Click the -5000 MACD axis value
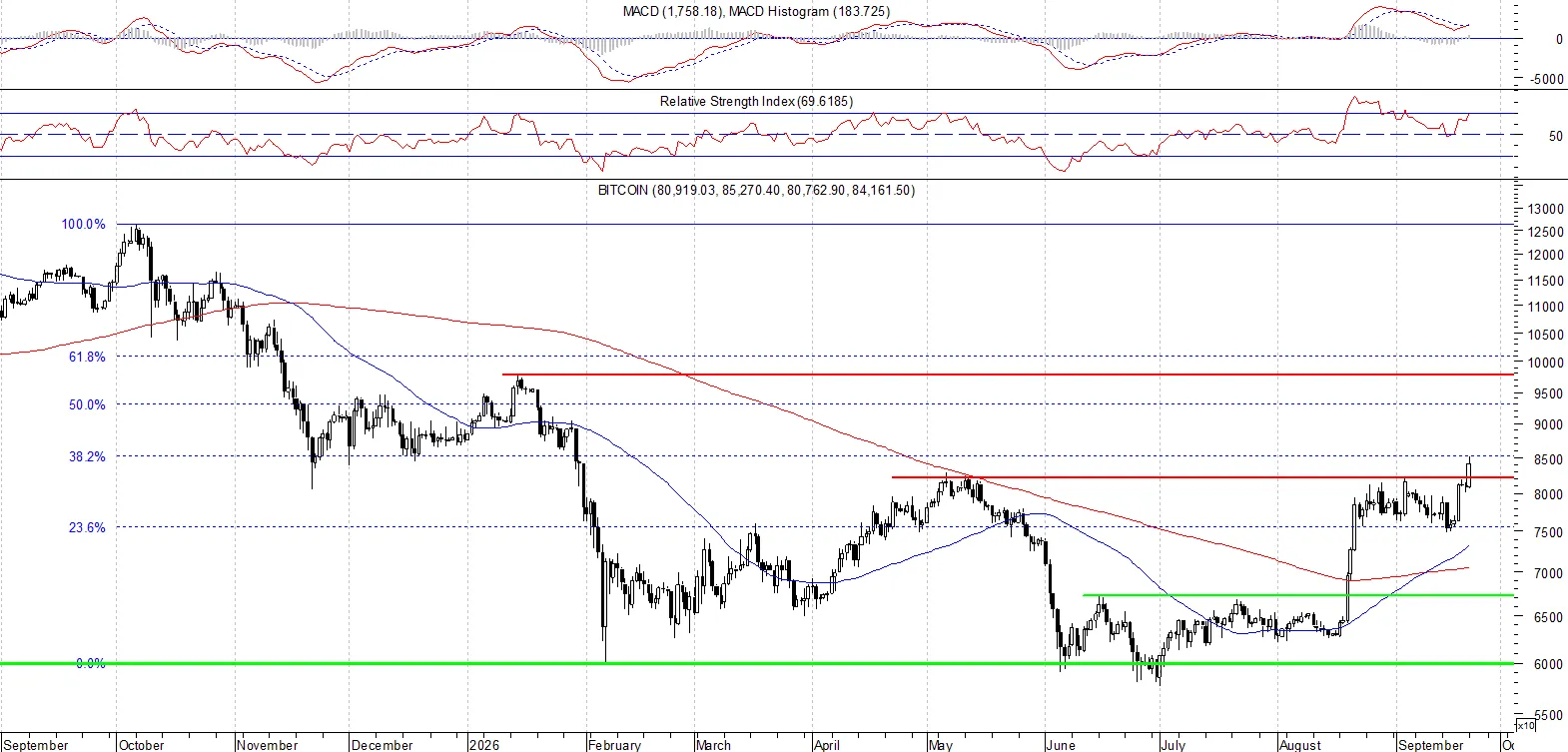Viewport: 1568px width, 752px height. point(1546,79)
